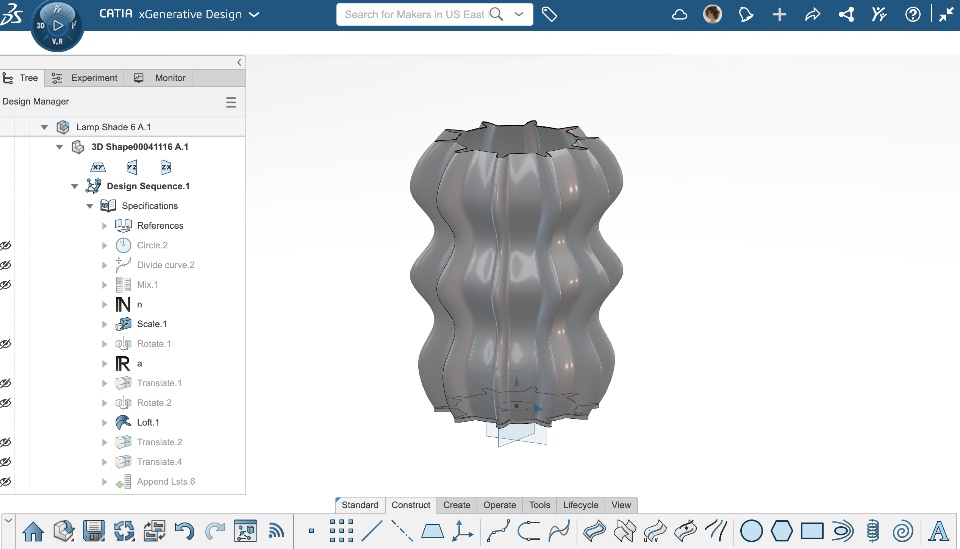Expand the Scale.1 node
The image size is (960, 549).
coord(104,324)
